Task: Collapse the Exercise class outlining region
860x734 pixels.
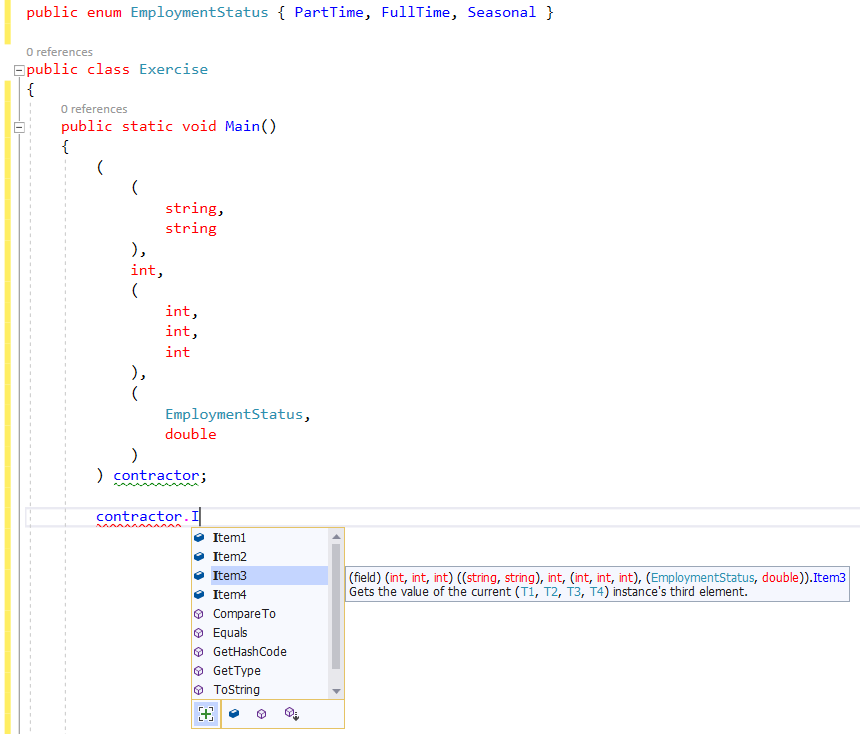Action: [x=19, y=70]
